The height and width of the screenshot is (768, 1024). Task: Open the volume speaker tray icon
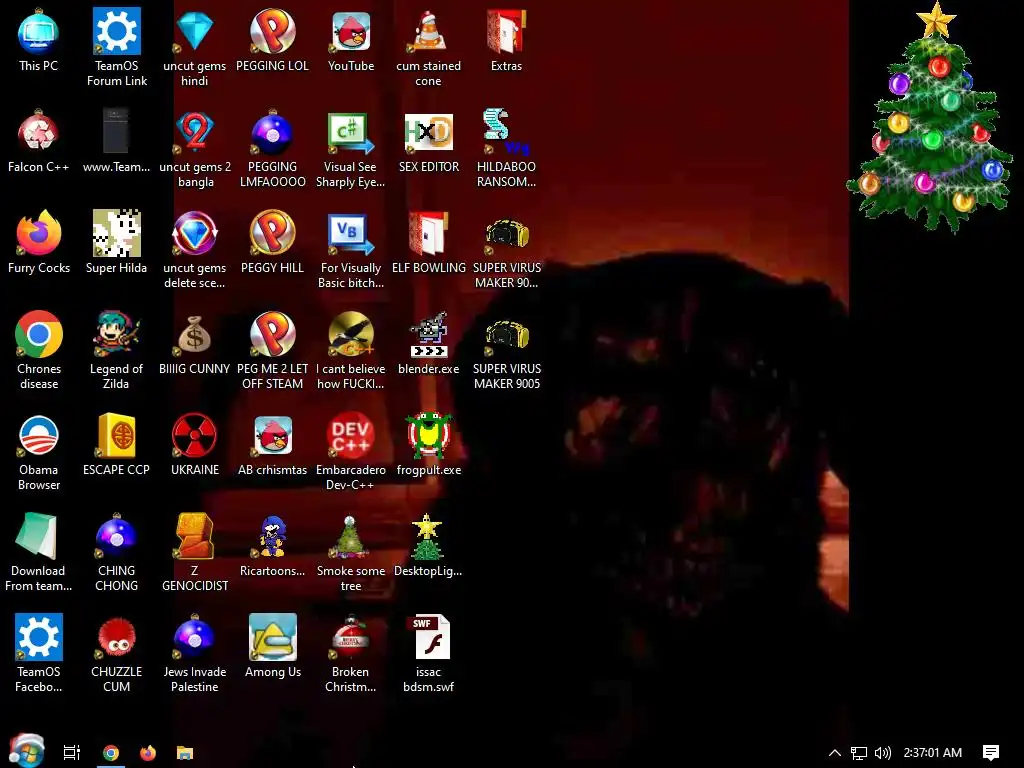pyautogui.click(x=882, y=753)
